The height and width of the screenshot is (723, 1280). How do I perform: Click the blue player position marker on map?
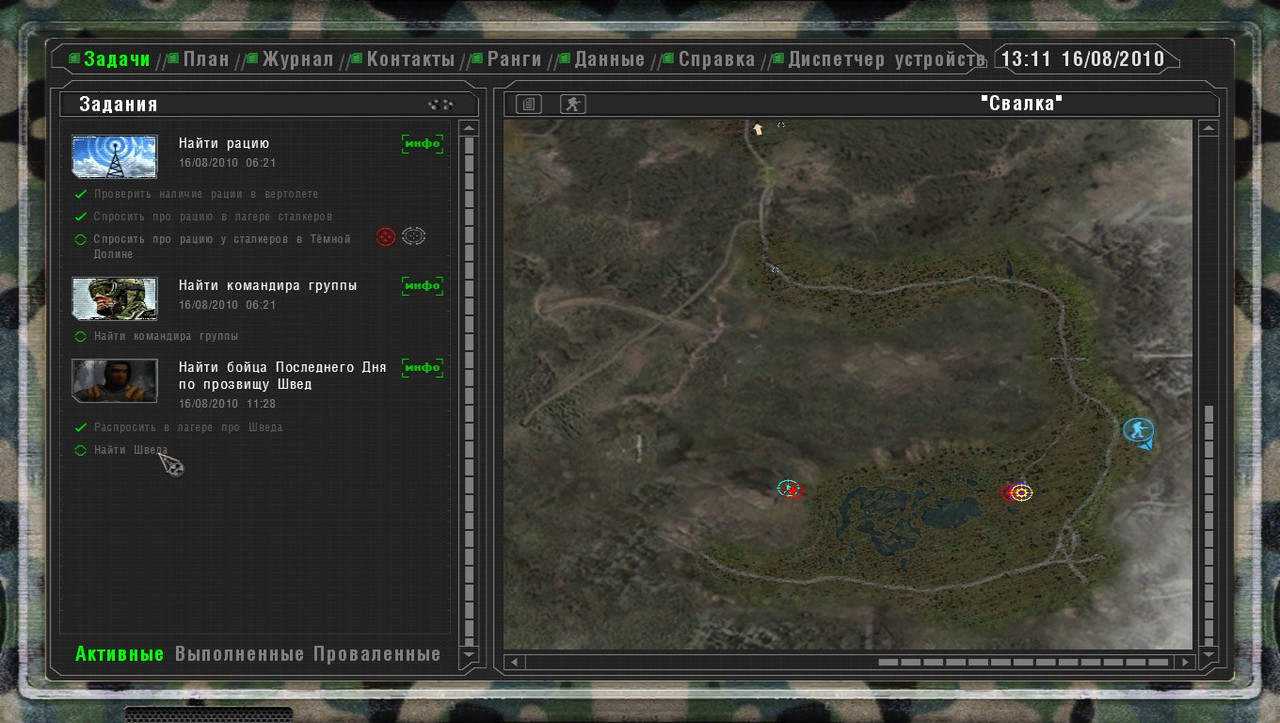1139,432
